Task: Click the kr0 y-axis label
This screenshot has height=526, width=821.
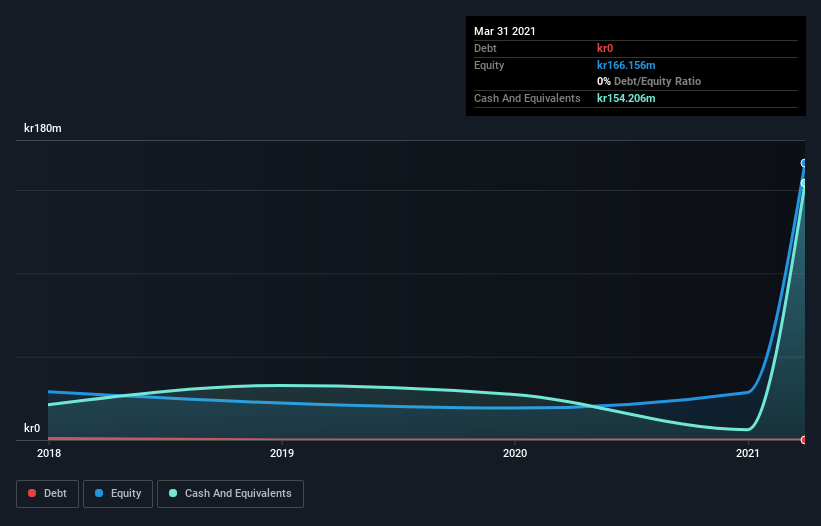Action: pyautogui.click(x=32, y=428)
